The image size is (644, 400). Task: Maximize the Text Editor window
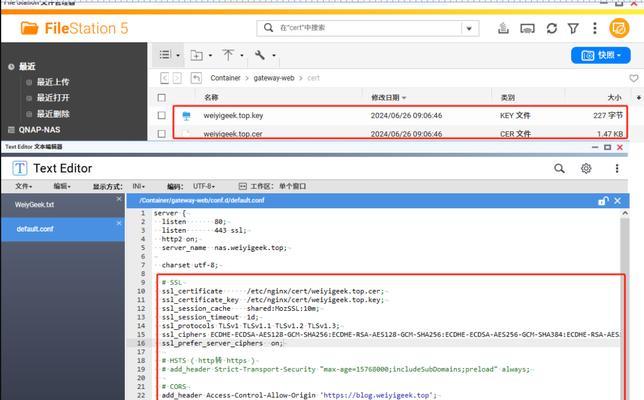[x=607, y=147]
